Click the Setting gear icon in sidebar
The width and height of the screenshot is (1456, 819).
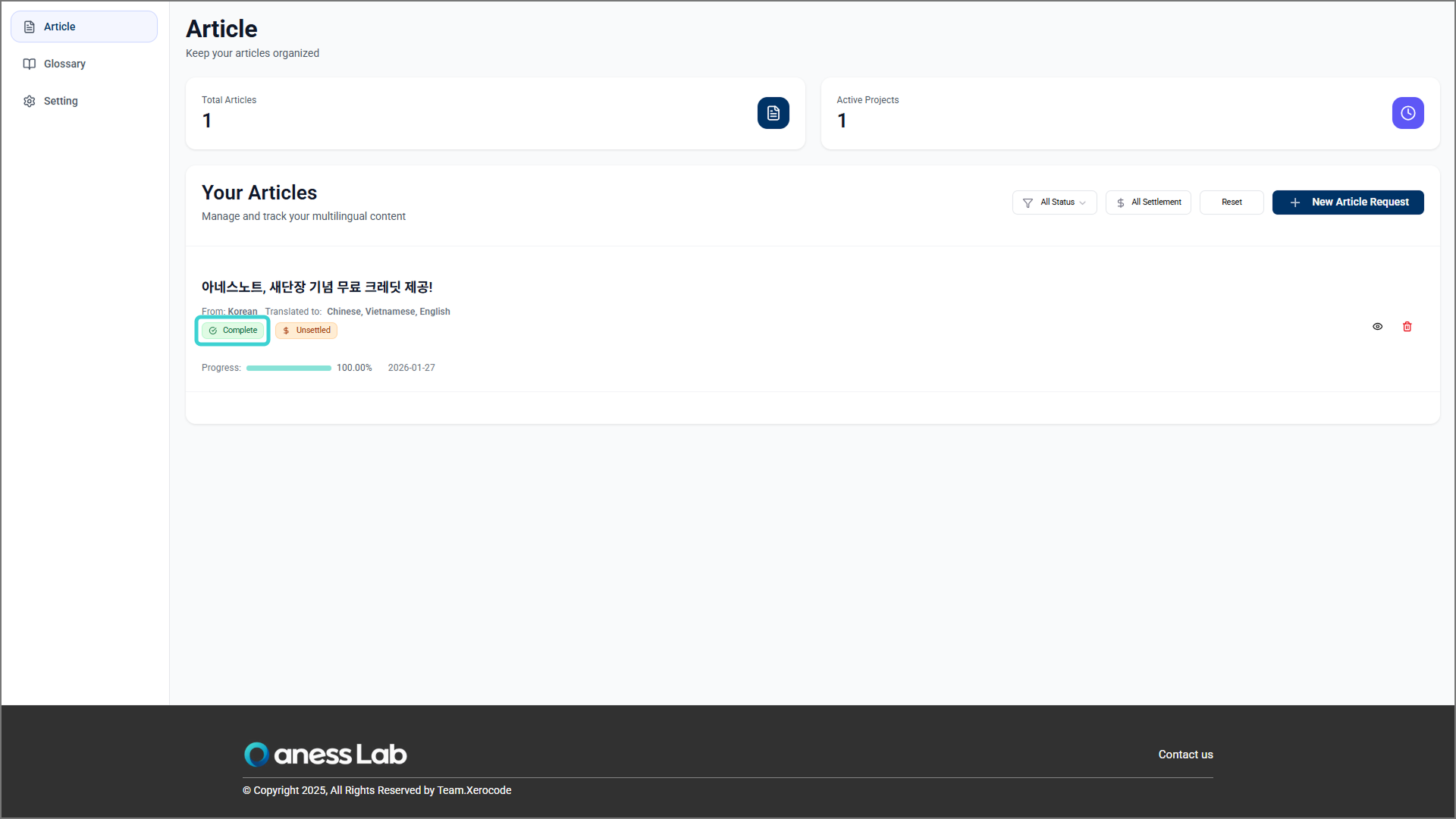point(30,102)
